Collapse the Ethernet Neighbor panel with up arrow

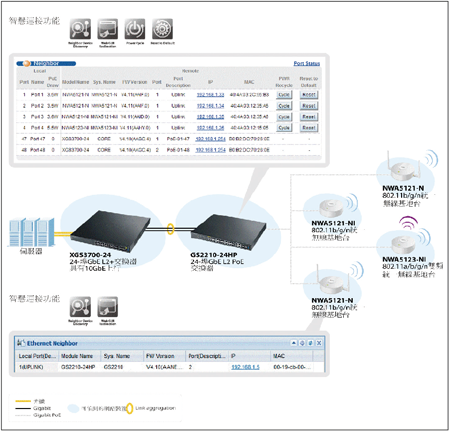(294, 343)
